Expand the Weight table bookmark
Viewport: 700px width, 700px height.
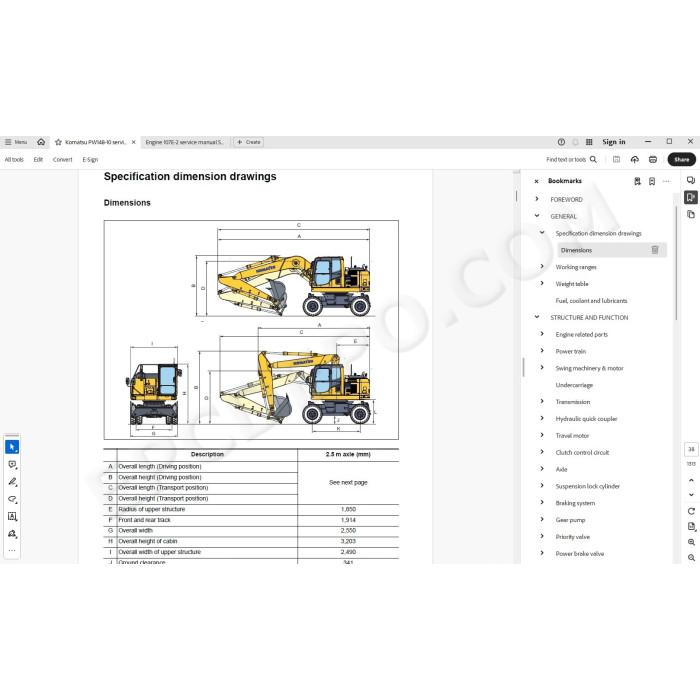point(542,283)
